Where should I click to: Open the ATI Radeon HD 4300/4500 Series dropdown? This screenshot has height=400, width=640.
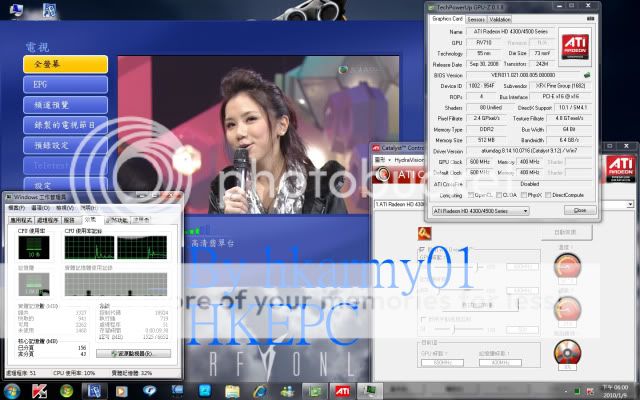pyautogui.click(x=480, y=211)
